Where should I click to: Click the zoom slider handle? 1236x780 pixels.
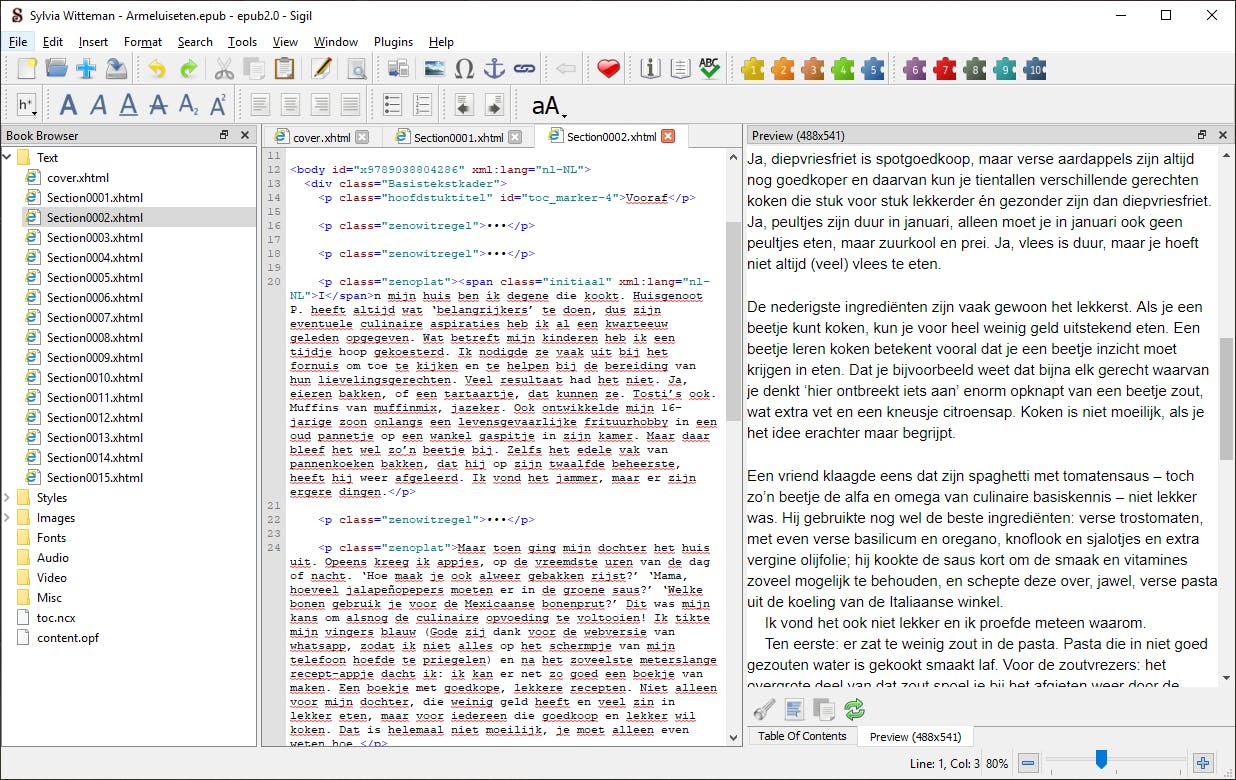1101,761
